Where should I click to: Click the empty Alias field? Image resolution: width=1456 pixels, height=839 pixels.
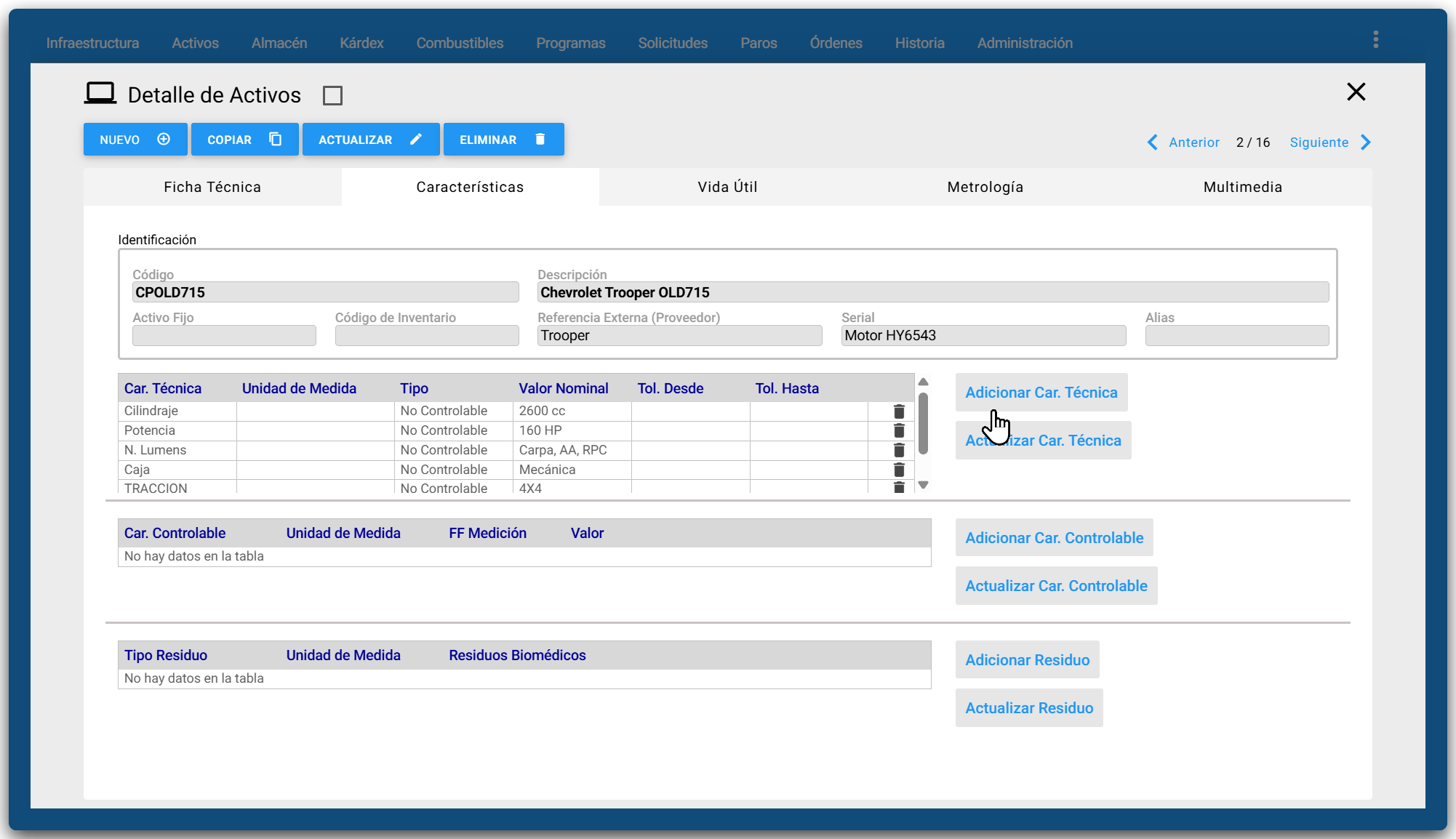click(1236, 335)
